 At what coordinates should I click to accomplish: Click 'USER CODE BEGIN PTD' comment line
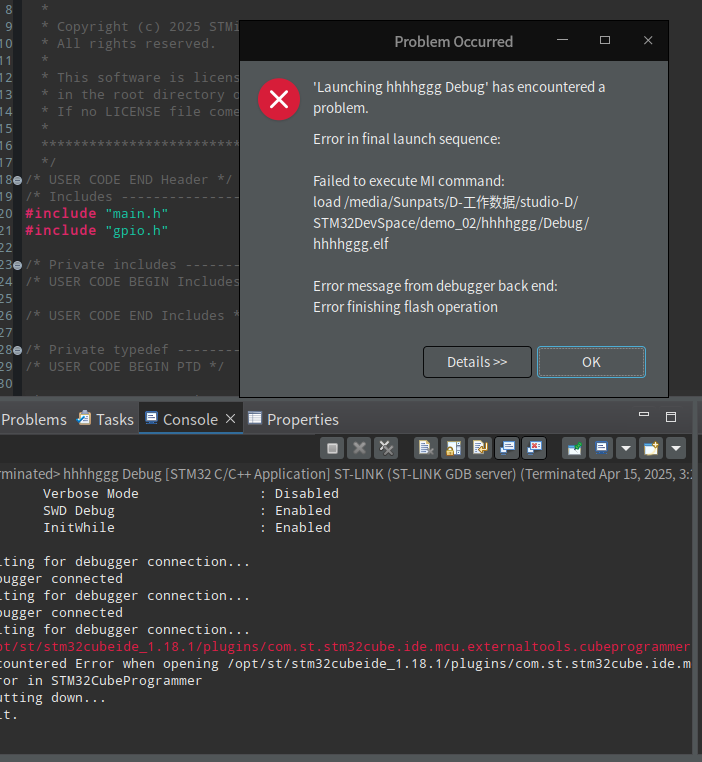coord(125,366)
